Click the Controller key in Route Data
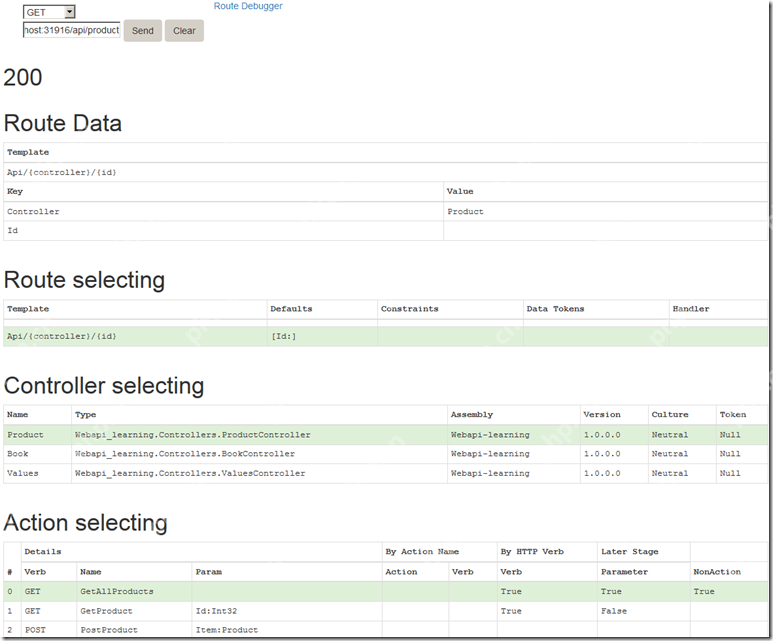Image resolution: width=773 pixels, height=641 pixels. [x=33, y=212]
